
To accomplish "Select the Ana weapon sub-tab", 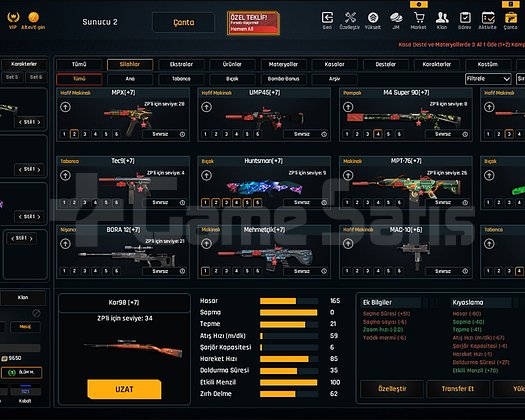I will point(130,79).
